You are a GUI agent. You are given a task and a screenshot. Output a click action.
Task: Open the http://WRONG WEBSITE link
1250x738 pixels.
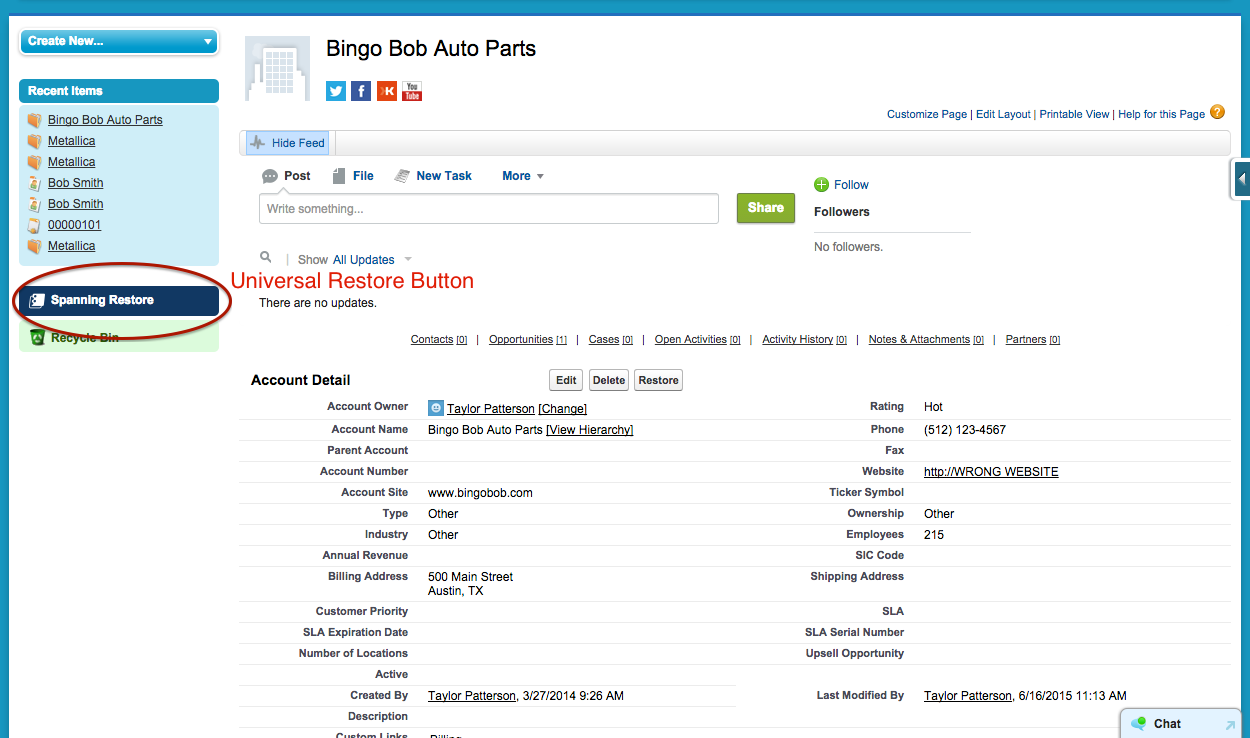click(x=991, y=472)
